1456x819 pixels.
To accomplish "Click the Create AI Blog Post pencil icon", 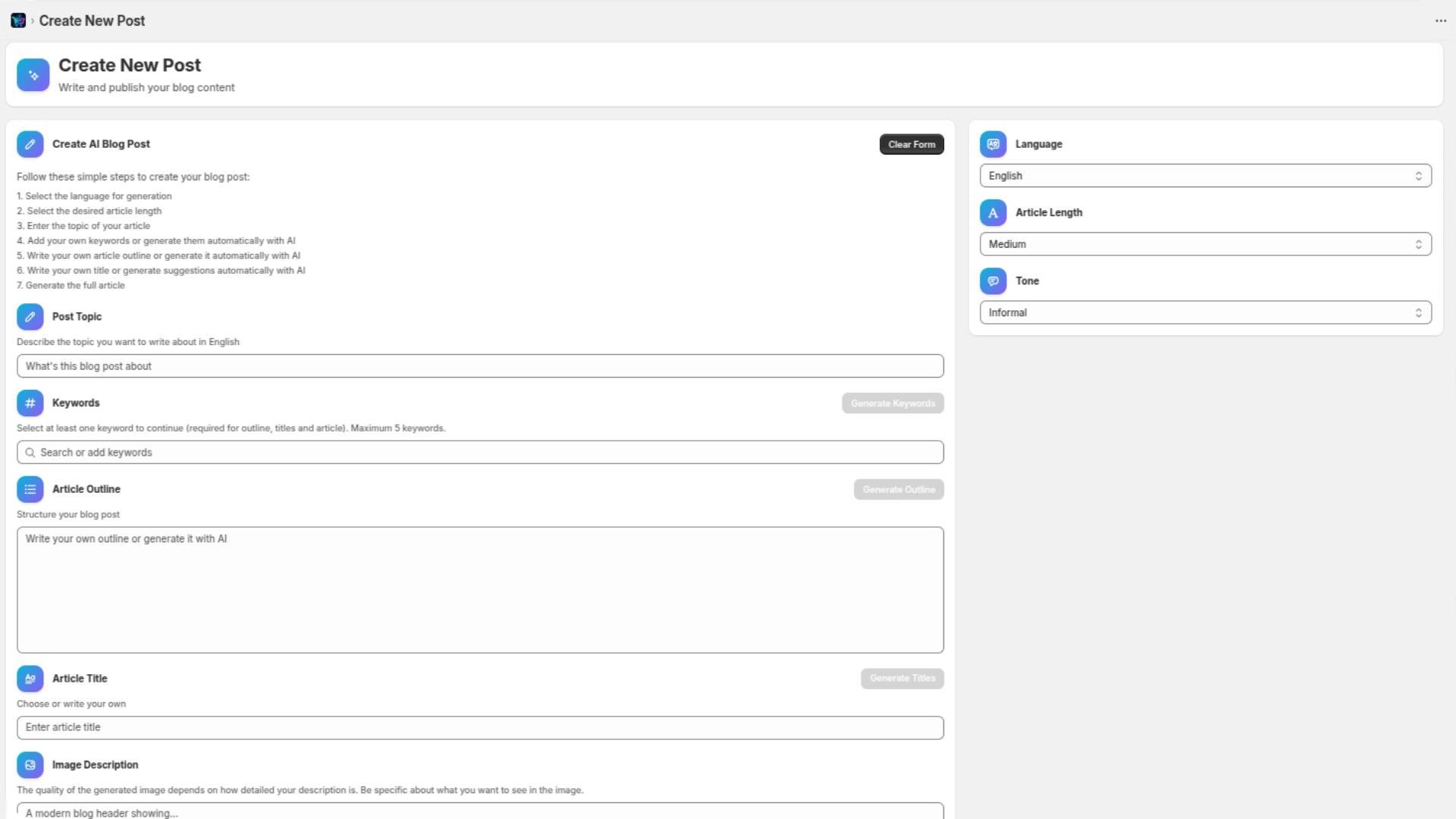I will coord(30,144).
